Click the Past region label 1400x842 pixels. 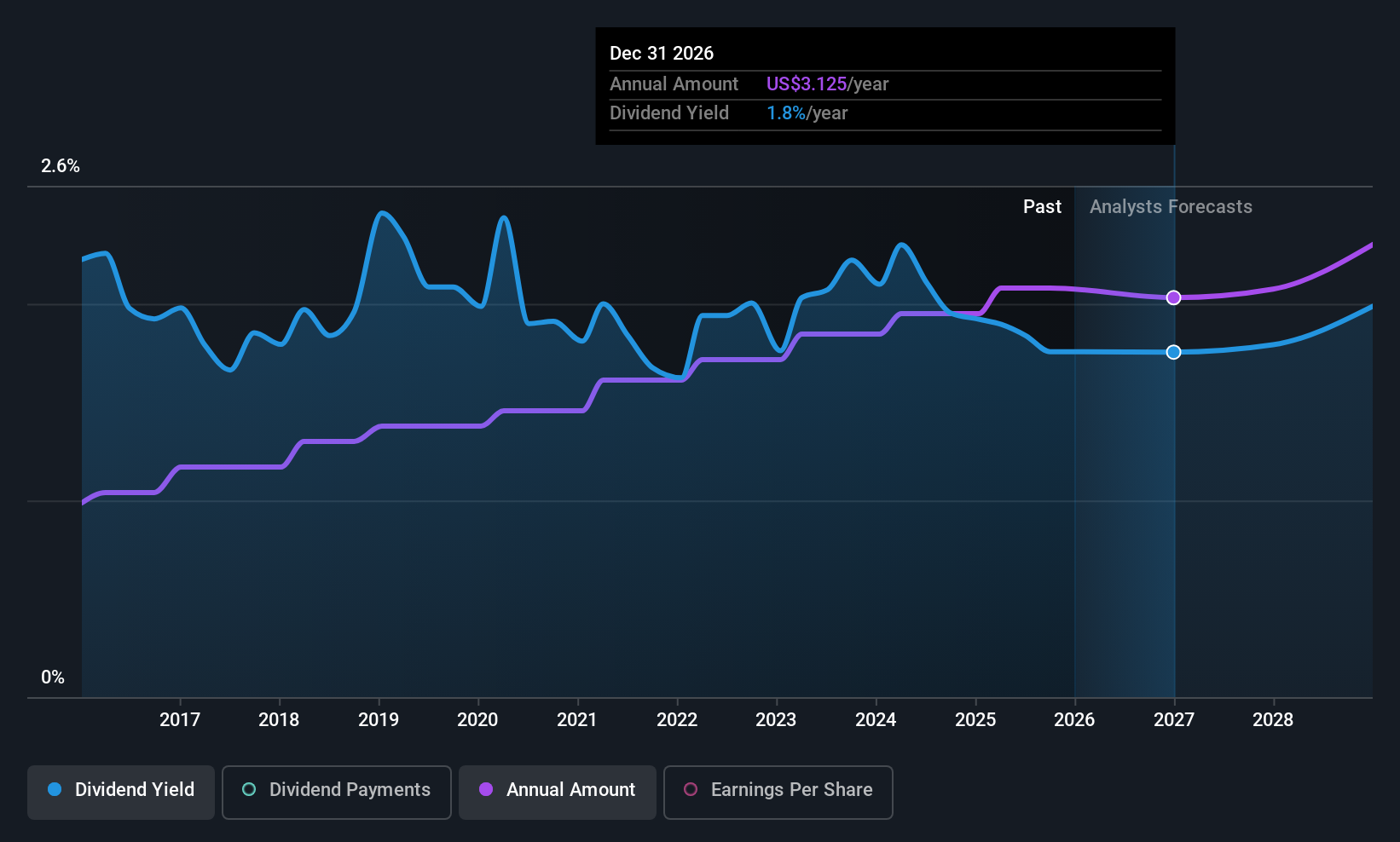click(1042, 206)
